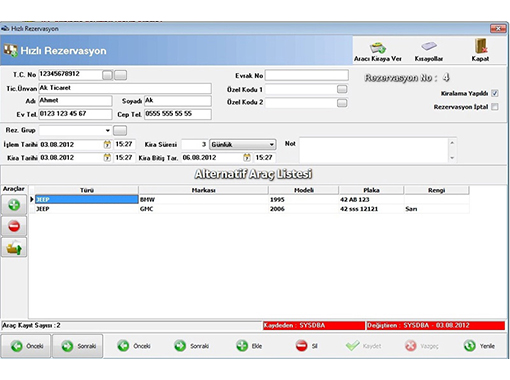Click first Önceki button at bottom left
This screenshot has width=510, height=380.
(26, 346)
